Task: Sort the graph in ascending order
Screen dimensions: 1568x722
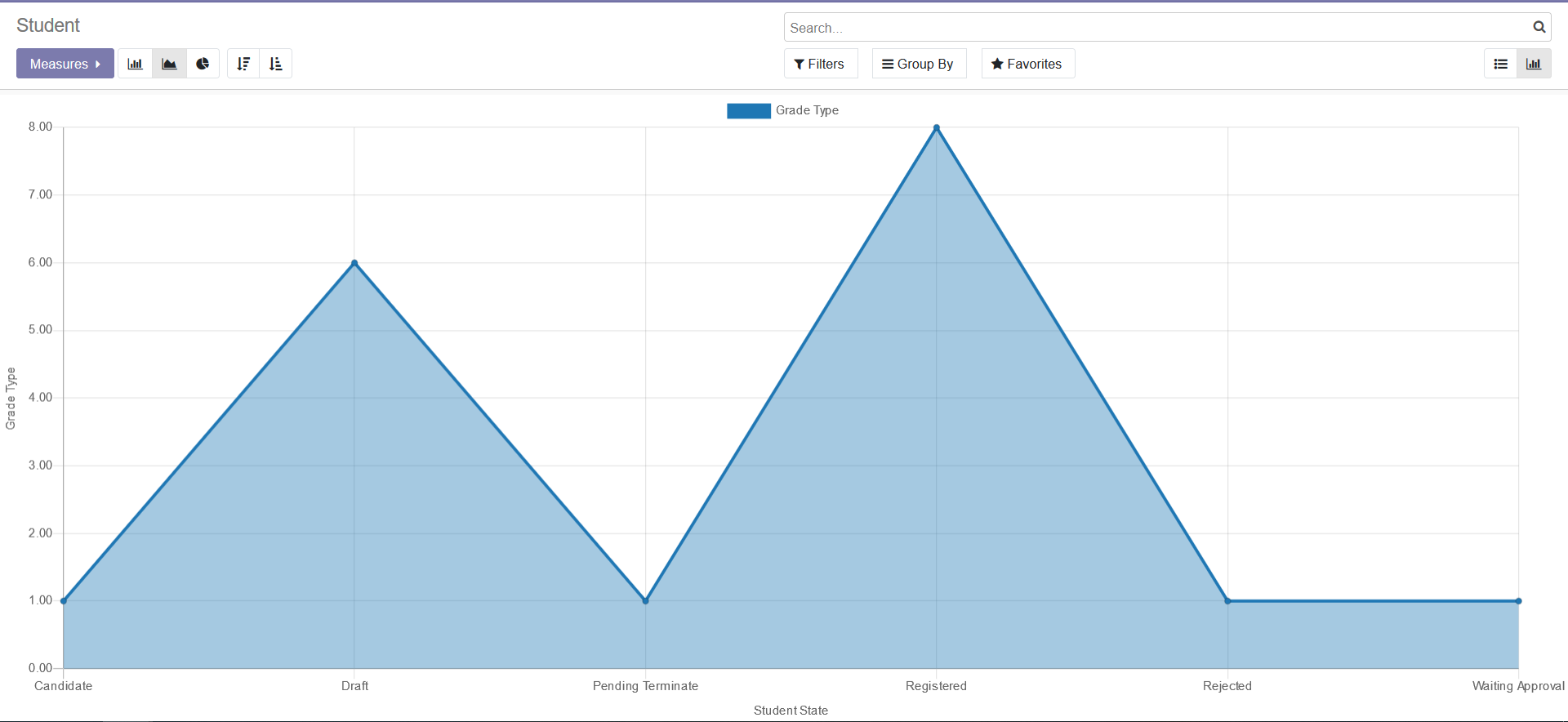Action: [x=276, y=64]
